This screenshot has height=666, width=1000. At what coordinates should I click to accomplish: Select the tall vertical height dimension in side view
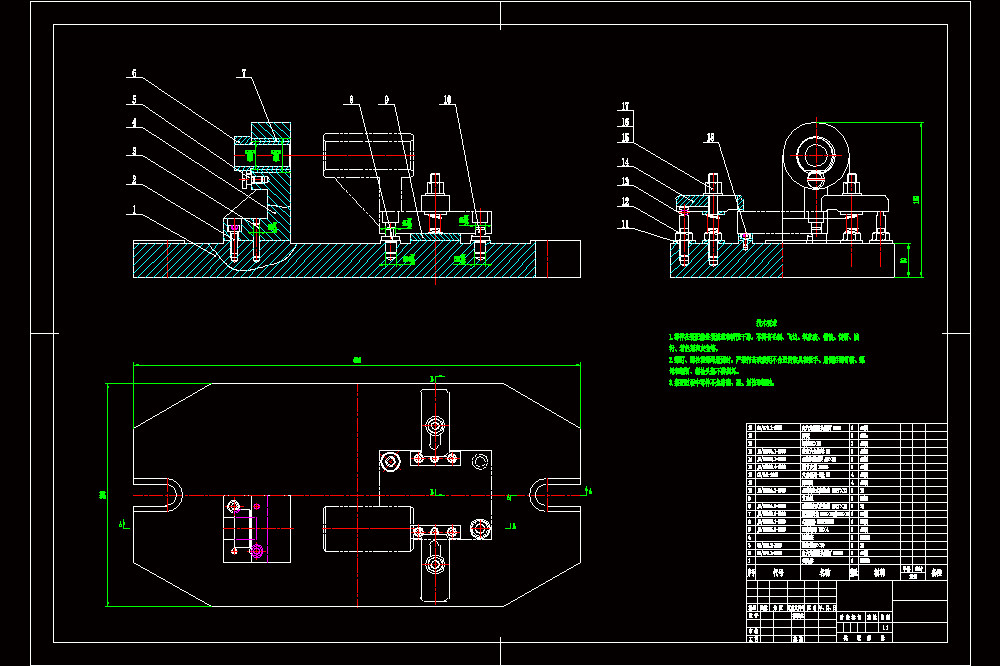(x=920, y=200)
